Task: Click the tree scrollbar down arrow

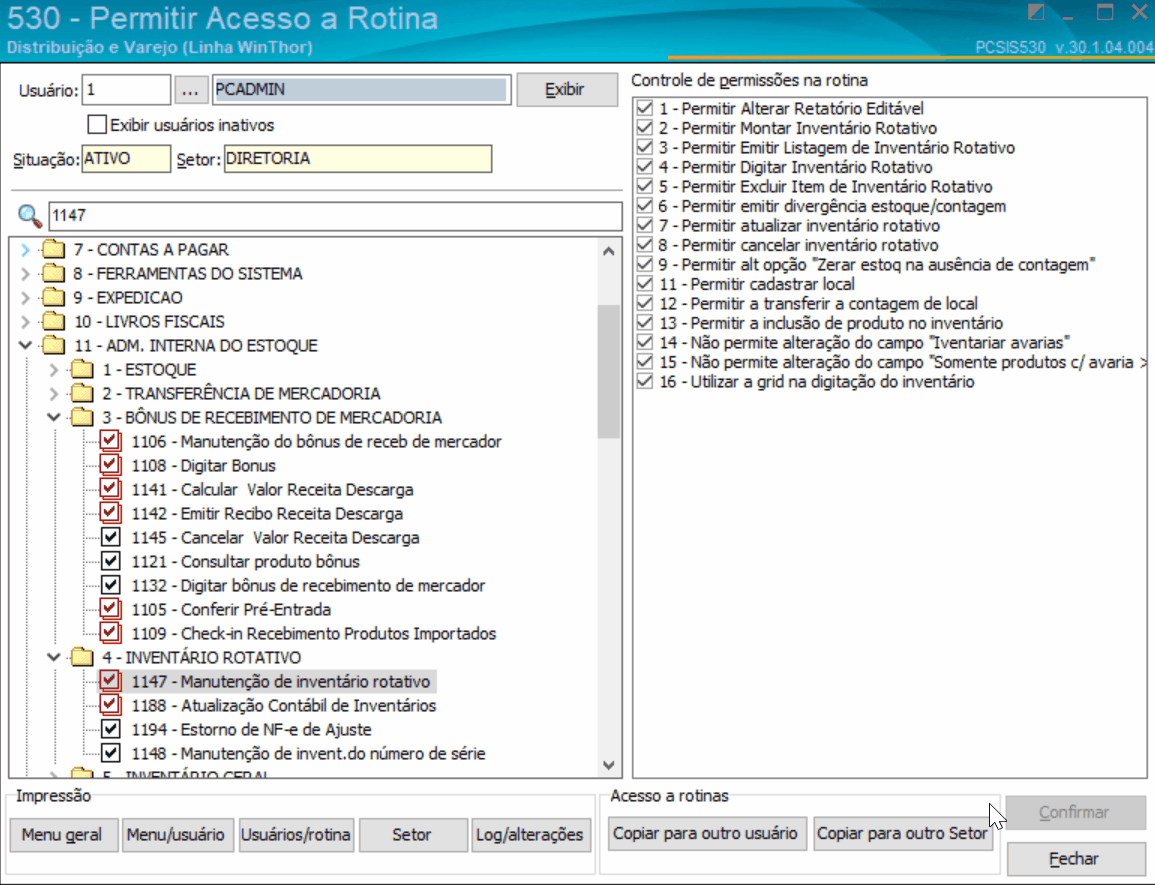Action: coord(608,765)
